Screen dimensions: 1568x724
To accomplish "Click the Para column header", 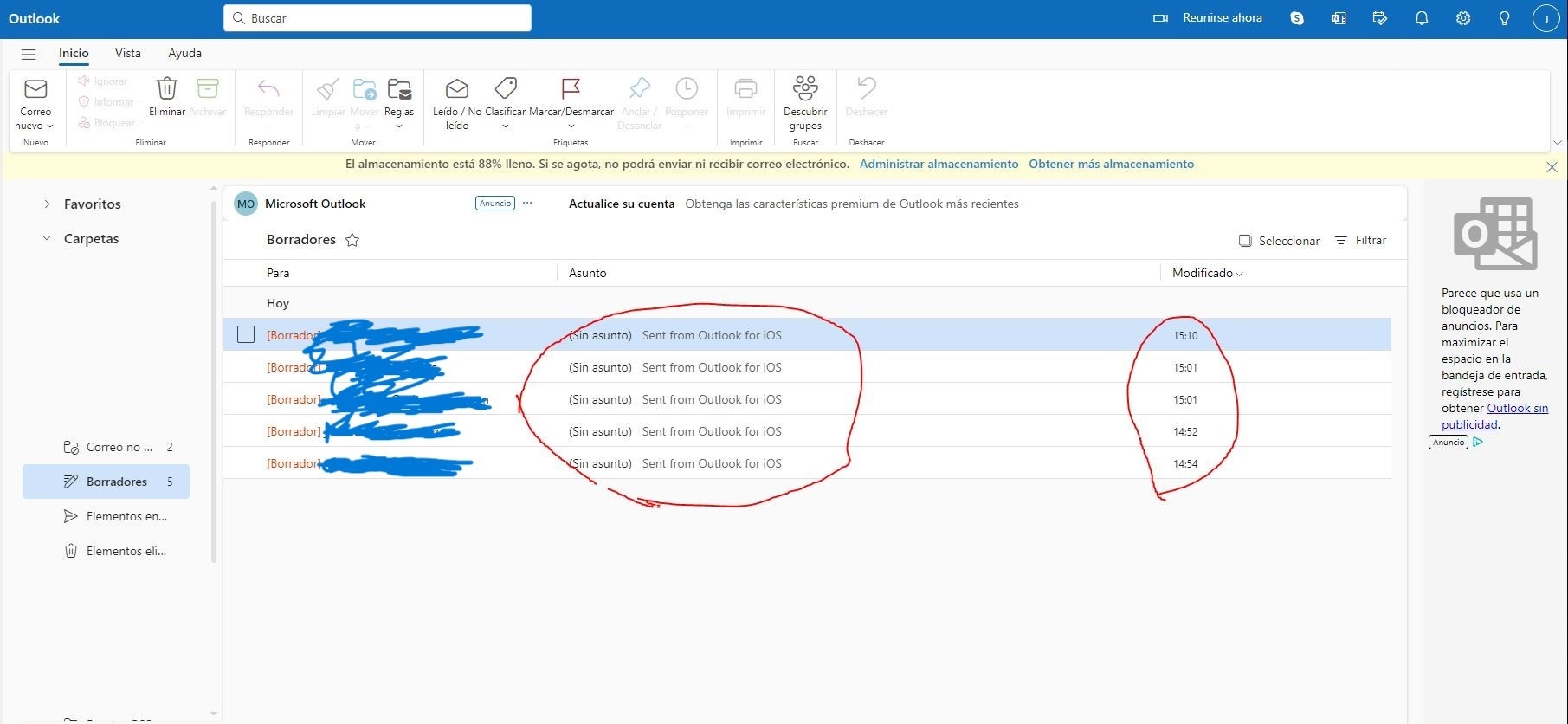I will click(x=278, y=273).
